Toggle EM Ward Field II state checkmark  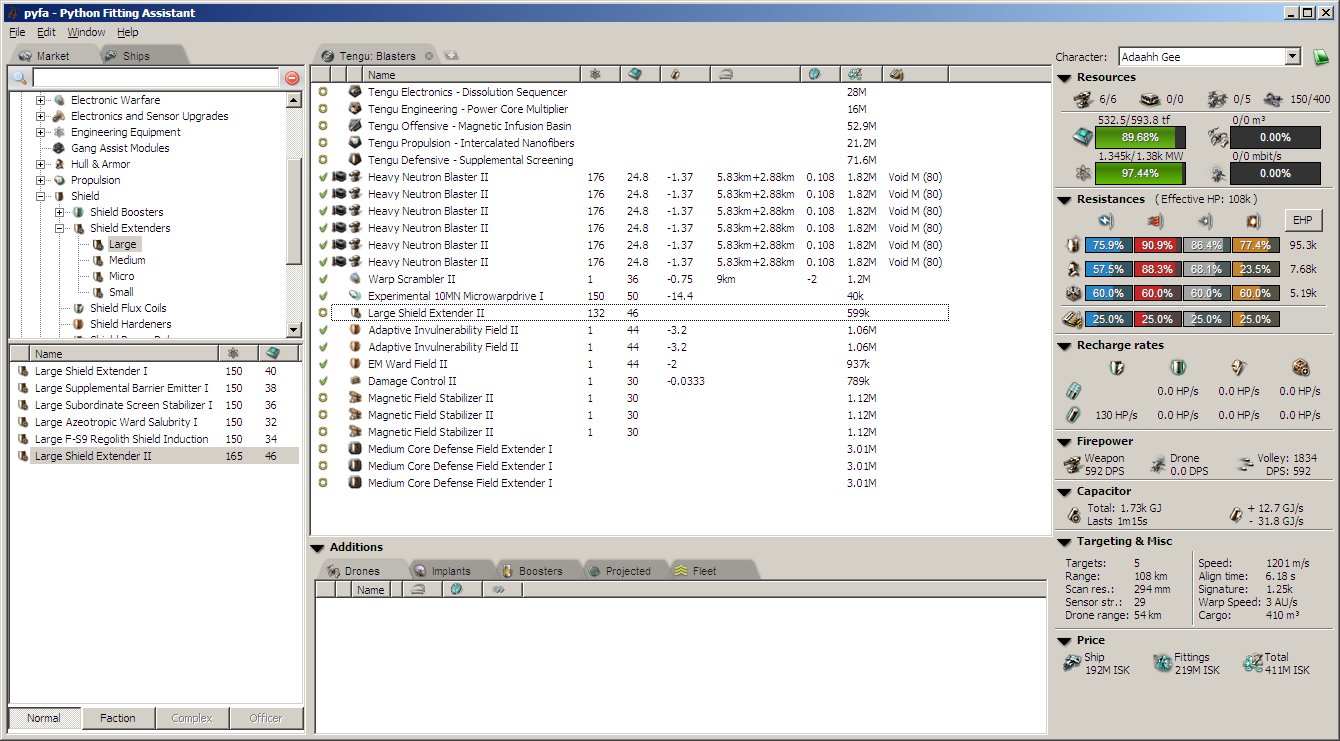[x=323, y=364]
